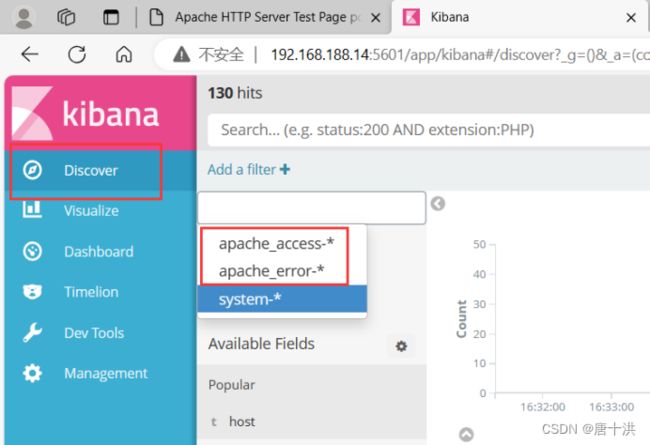Viewport: 650px width, 445px height.
Task: Focus the Kibana search query box
Action: (429, 130)
